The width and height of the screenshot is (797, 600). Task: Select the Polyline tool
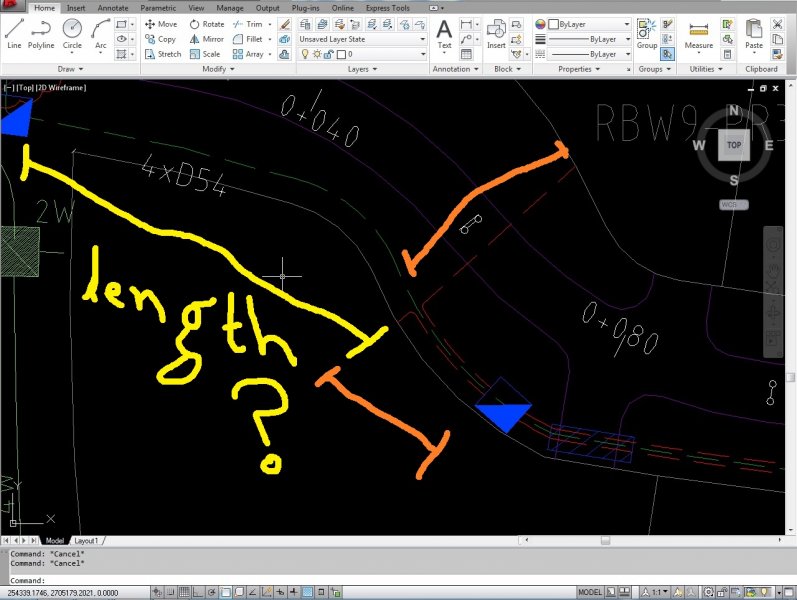tap(41, 34)
